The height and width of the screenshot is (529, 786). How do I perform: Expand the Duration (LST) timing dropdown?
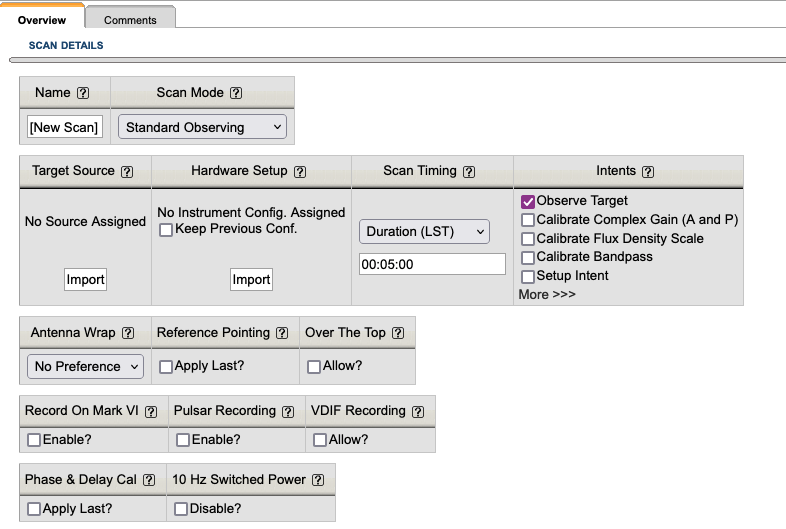pyautogui.click(x=425, y=231)
